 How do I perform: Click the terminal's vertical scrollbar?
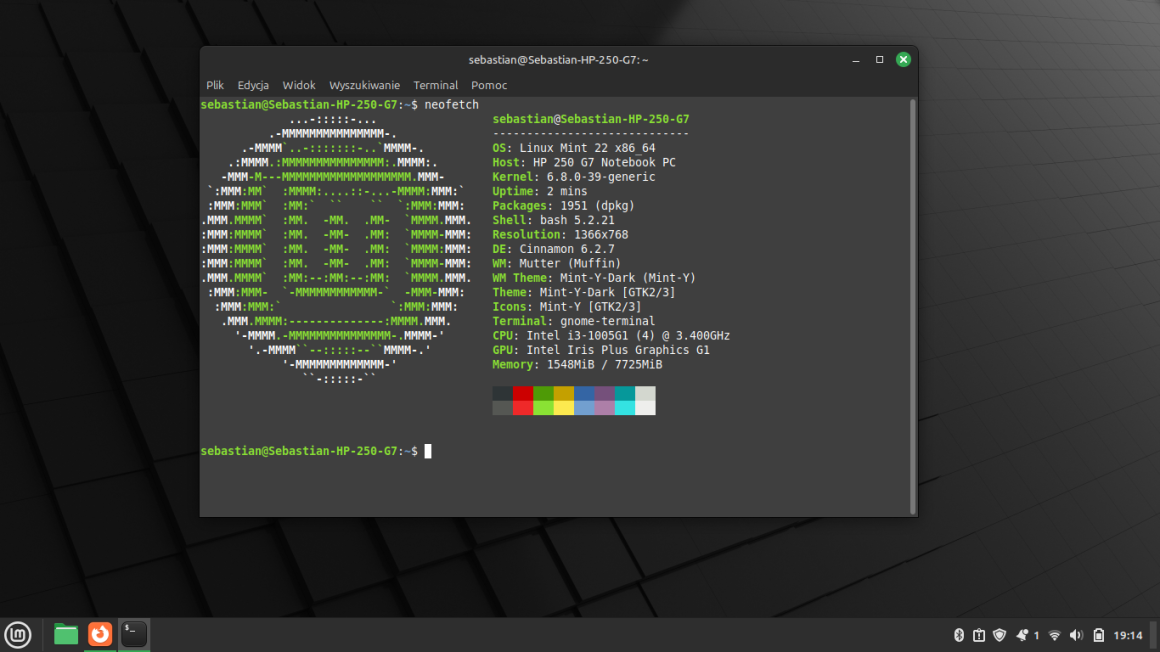[x=913, y=306]
